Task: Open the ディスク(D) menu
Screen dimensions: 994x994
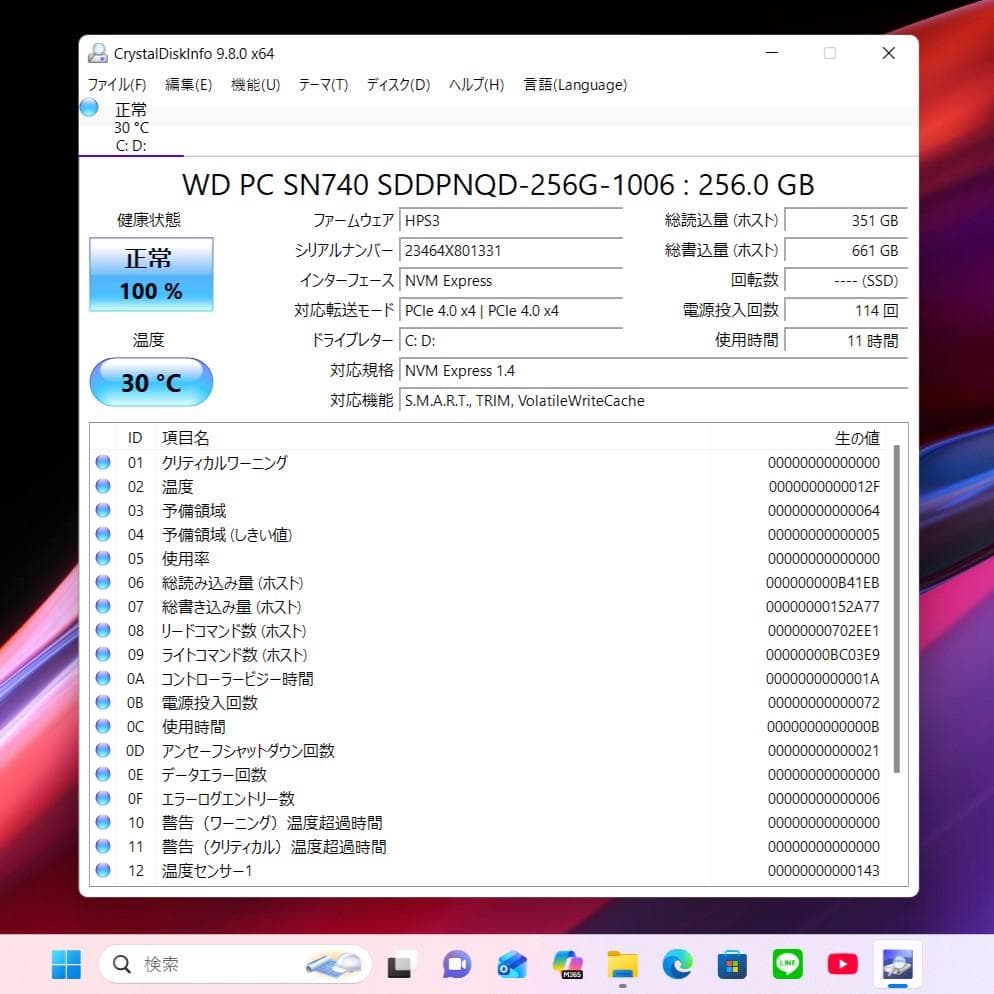Action: click(397, 85)
